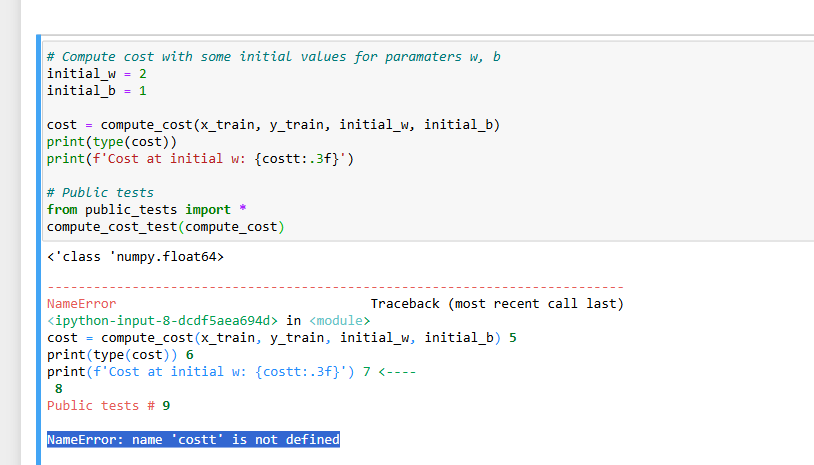Click the '<ipython-input-8-dcdf5aea694d>' traceback reference

pyautogui.click(x=162, y=321)
